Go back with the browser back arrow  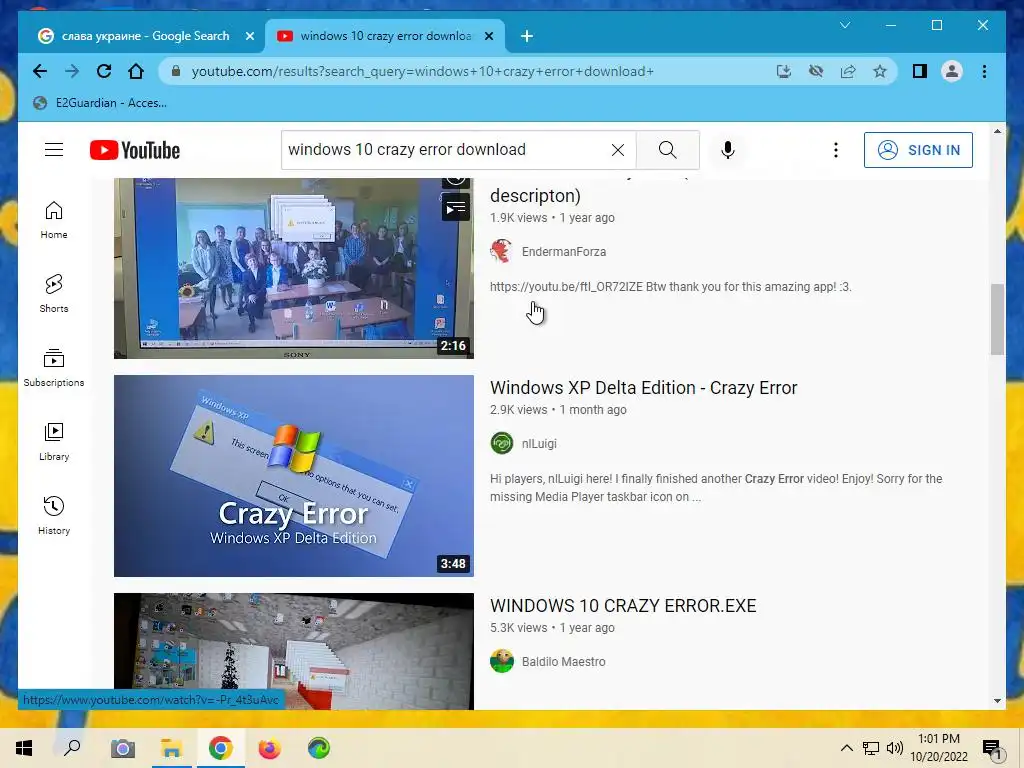[40, 71]
